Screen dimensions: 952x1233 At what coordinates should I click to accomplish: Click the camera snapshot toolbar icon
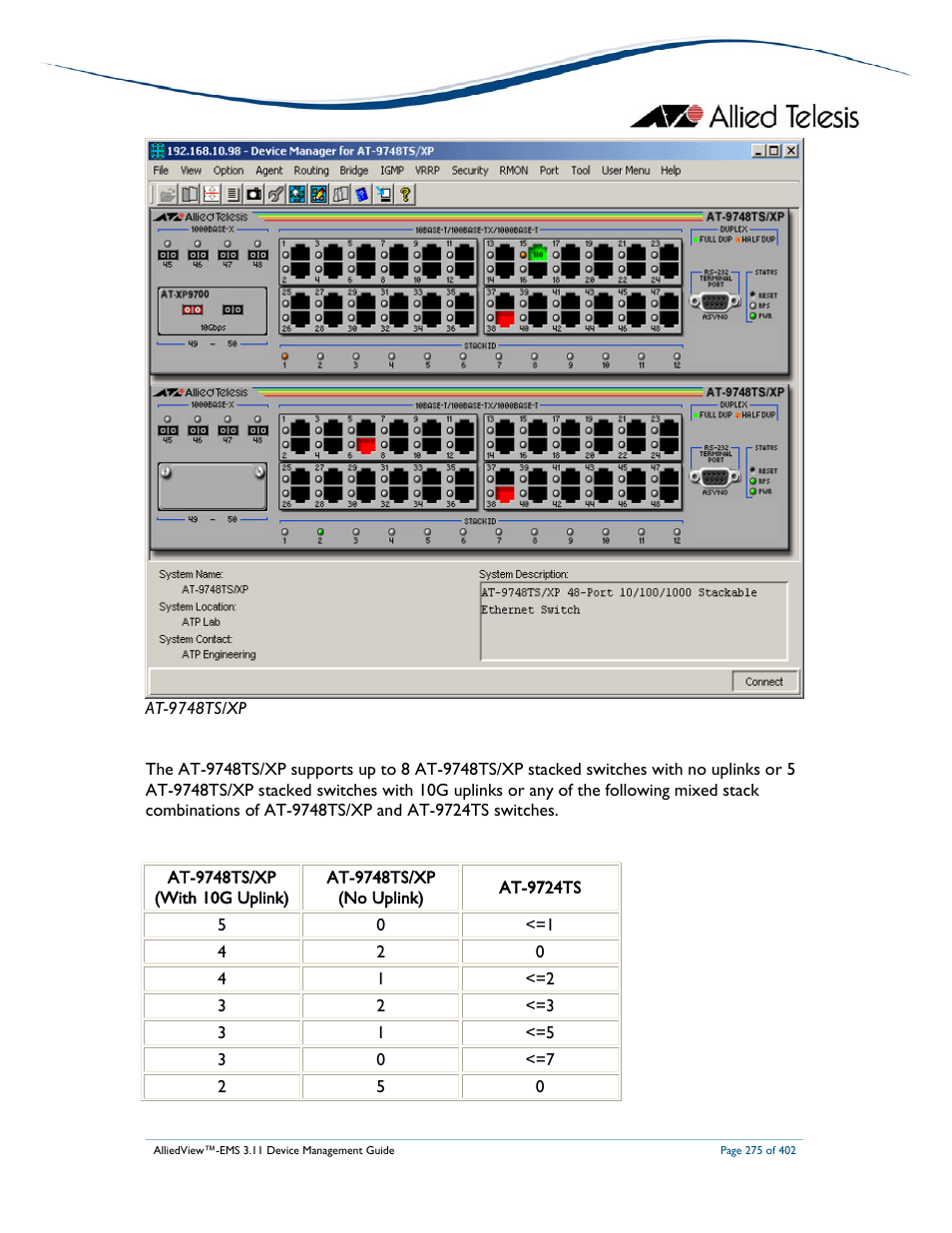point(254,194)
